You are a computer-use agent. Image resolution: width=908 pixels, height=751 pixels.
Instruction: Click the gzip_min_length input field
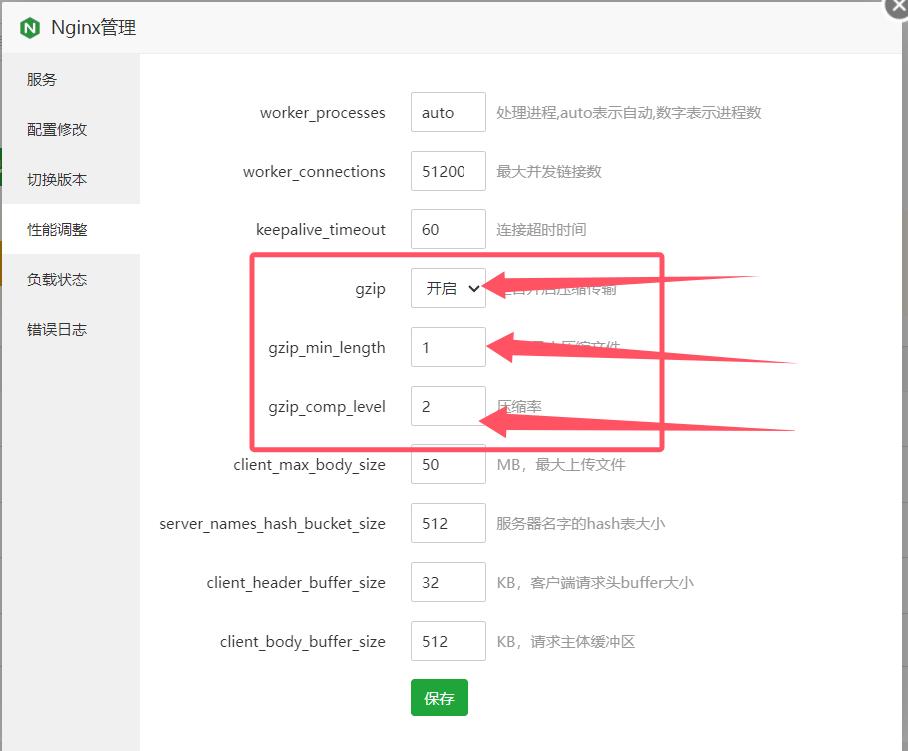click(x=448, y=347)
